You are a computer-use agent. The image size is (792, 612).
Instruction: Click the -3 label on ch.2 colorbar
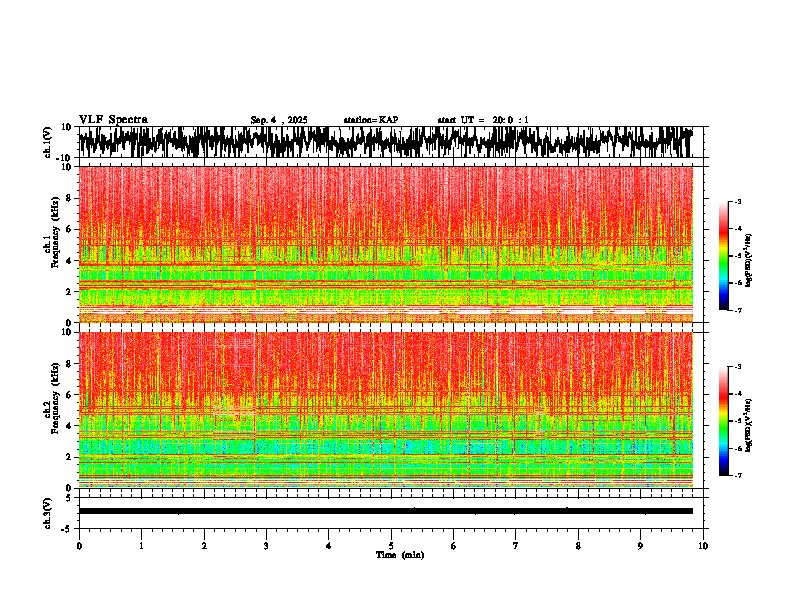737,367
